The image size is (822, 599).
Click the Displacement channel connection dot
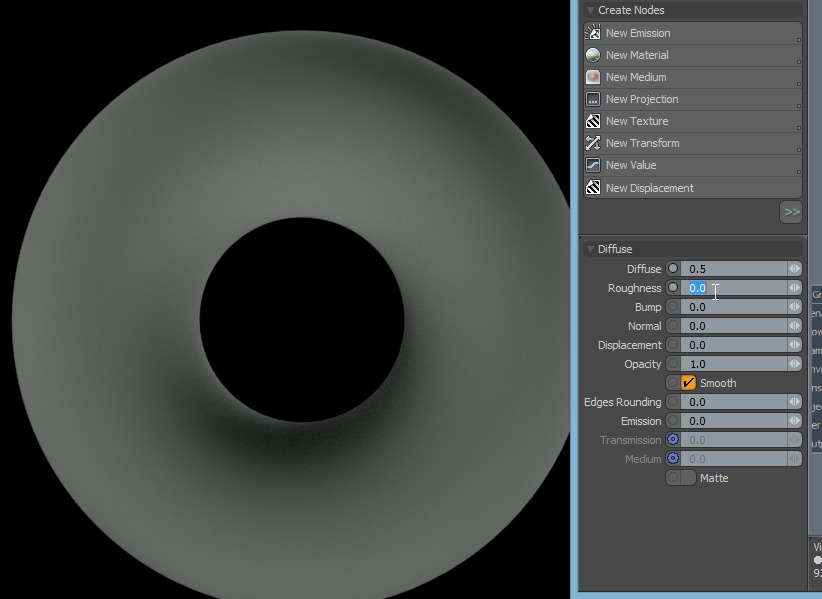(x=673, y=344)
